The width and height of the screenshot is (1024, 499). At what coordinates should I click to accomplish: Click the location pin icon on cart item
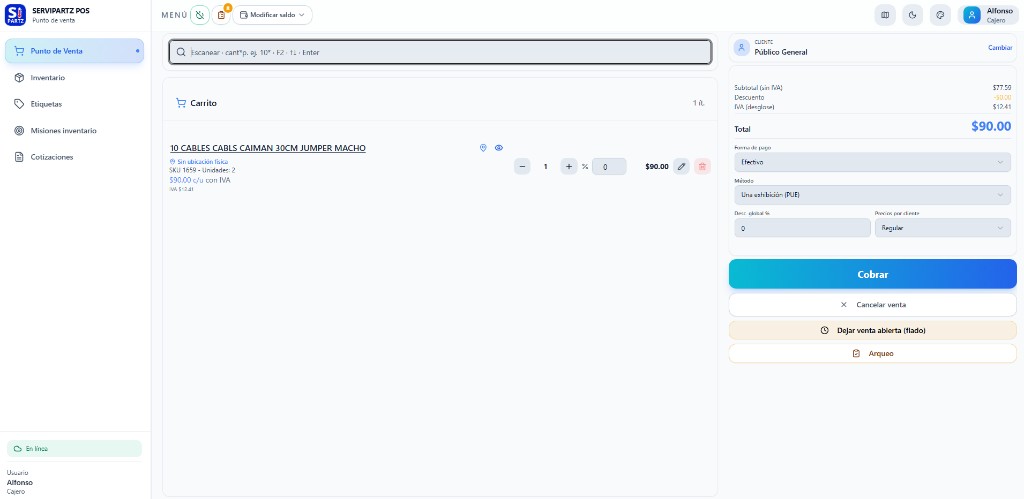483,148
